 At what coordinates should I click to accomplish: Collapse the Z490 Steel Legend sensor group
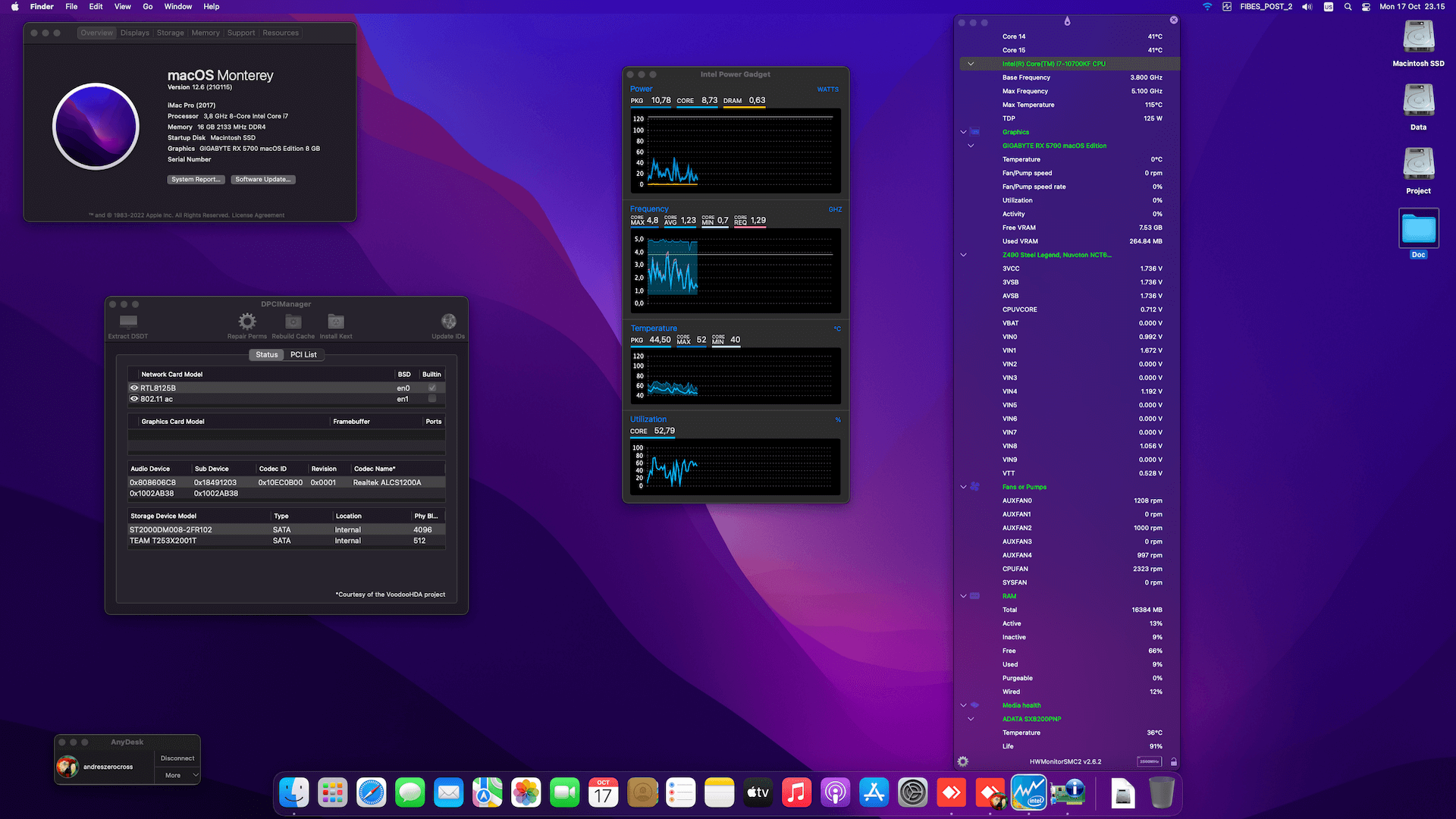(x=964, y=255)
